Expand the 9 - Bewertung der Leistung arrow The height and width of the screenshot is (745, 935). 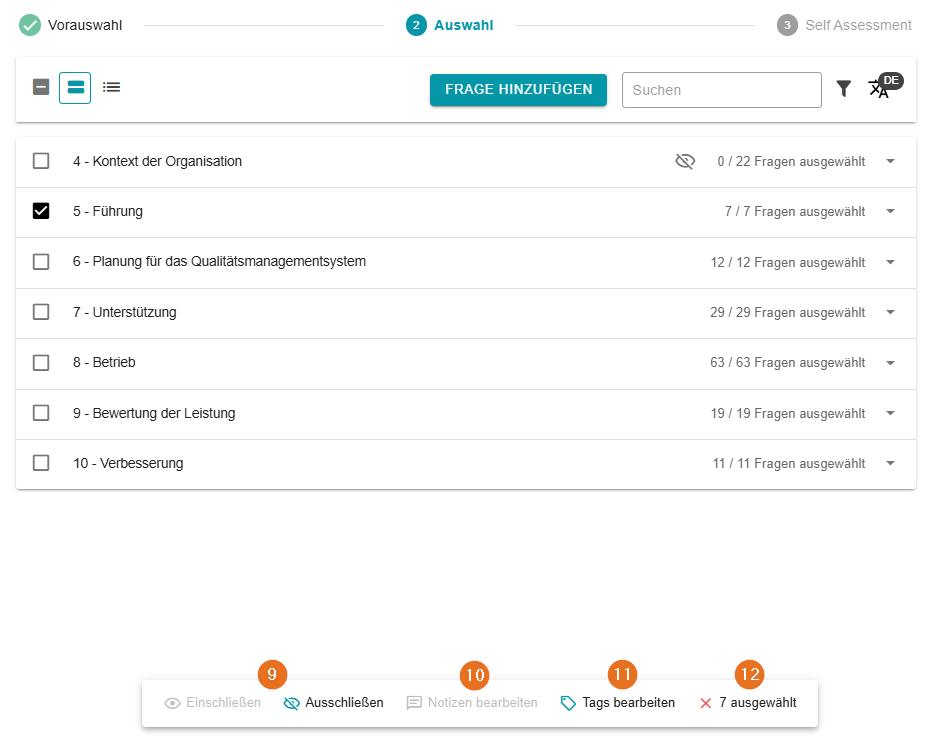890,413
